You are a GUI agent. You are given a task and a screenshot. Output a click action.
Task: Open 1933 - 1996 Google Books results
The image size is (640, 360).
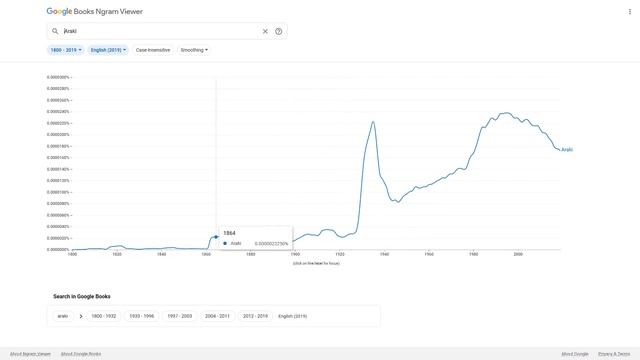point(142,316)
